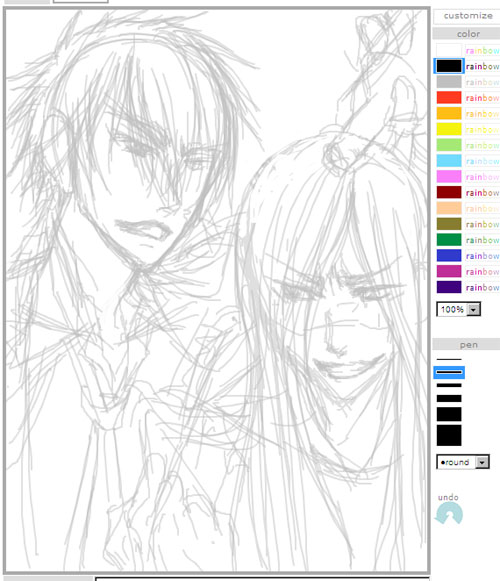Image resolution: width=500 pixels, height=581 pixels.
Task: Enable rainbow mode beside yellow swatch
Action: coord(483,129)
